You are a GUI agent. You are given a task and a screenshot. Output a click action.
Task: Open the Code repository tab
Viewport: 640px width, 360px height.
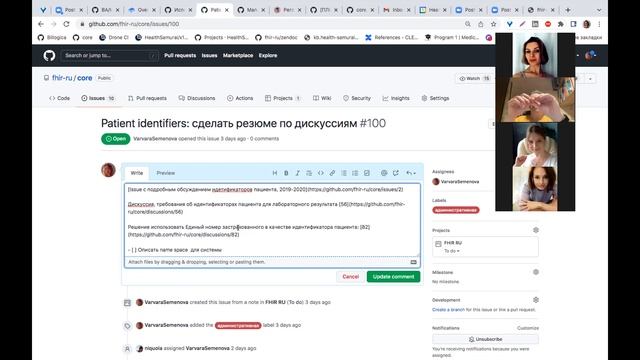[60, 98]
